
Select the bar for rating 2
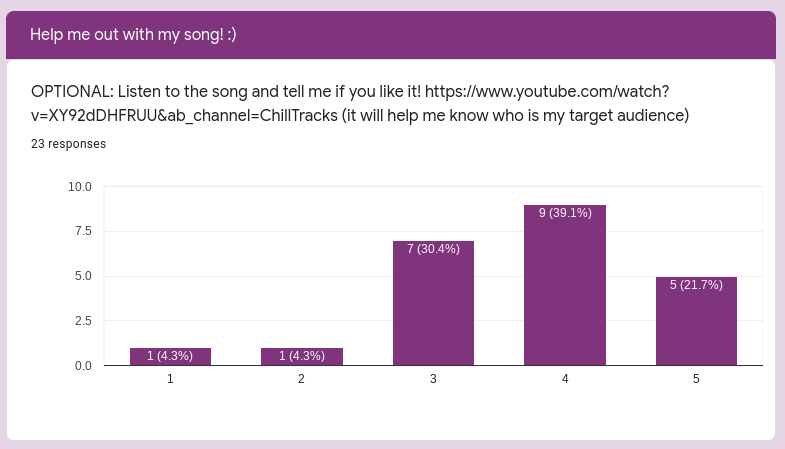click(x=302, y=357)
